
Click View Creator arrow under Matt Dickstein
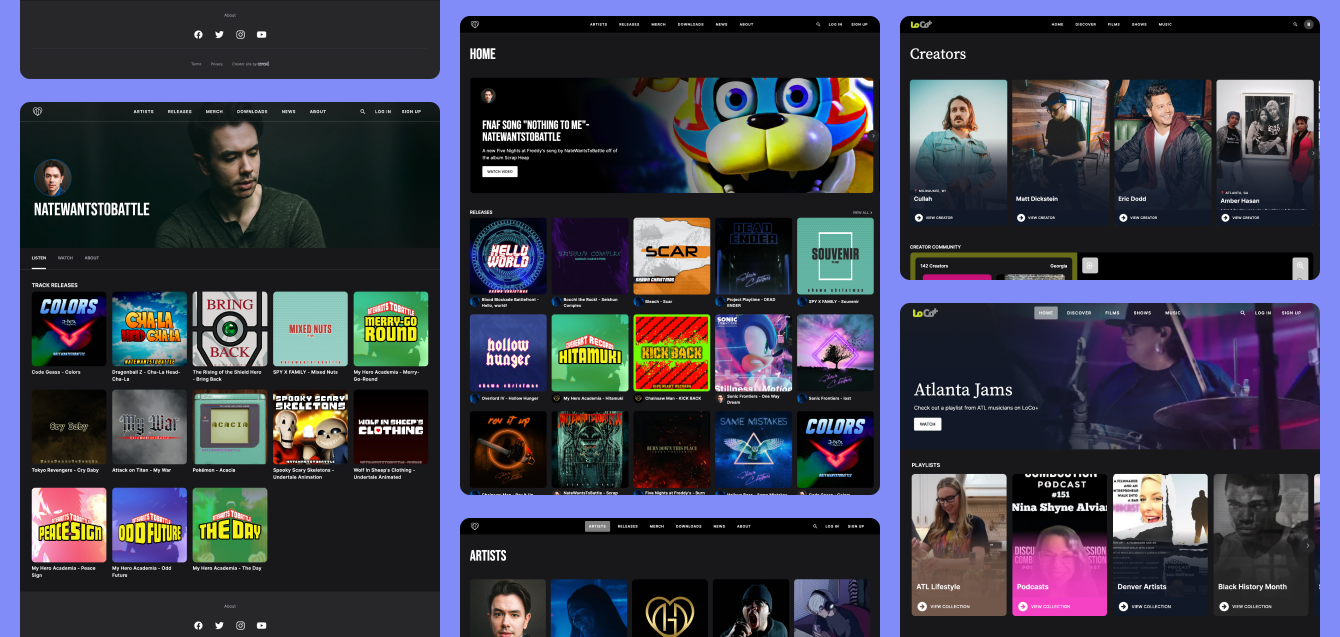click(1020, 217)
